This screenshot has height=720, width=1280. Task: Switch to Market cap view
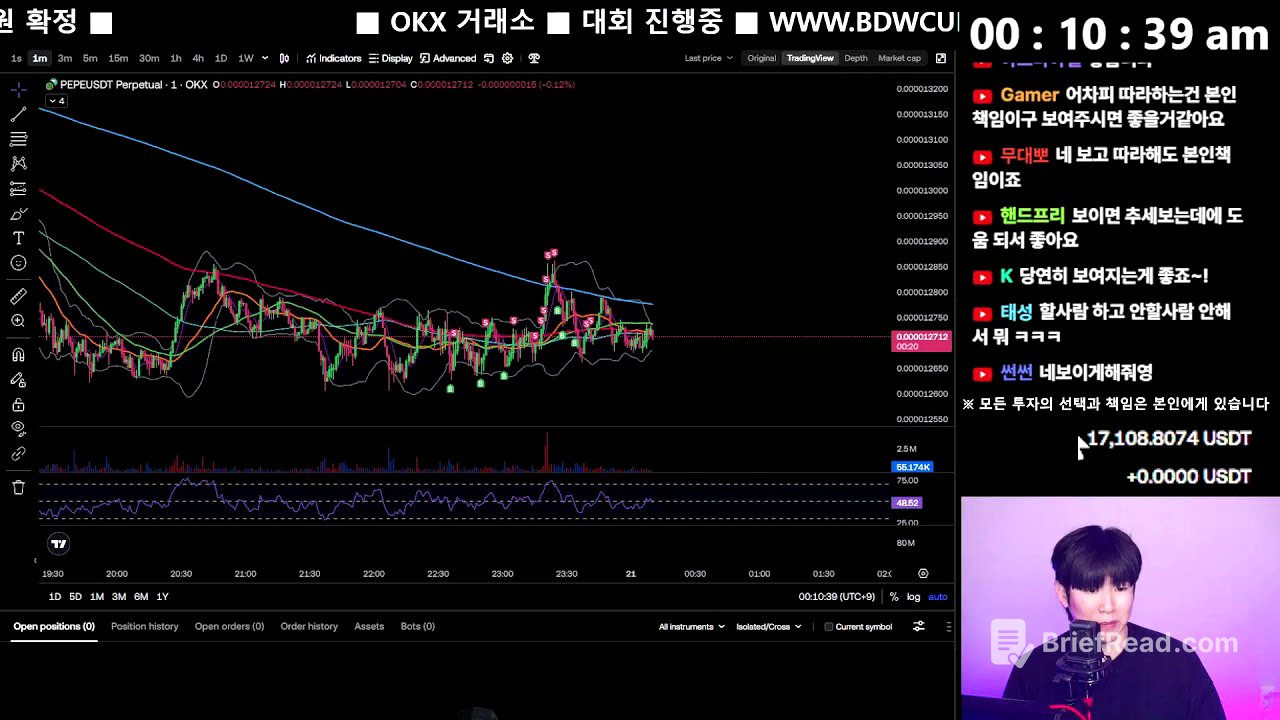pos(899,58)
